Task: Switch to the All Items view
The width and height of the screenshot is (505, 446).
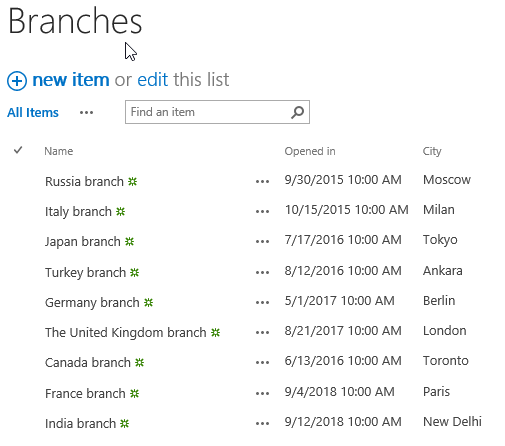Action: 33,113
